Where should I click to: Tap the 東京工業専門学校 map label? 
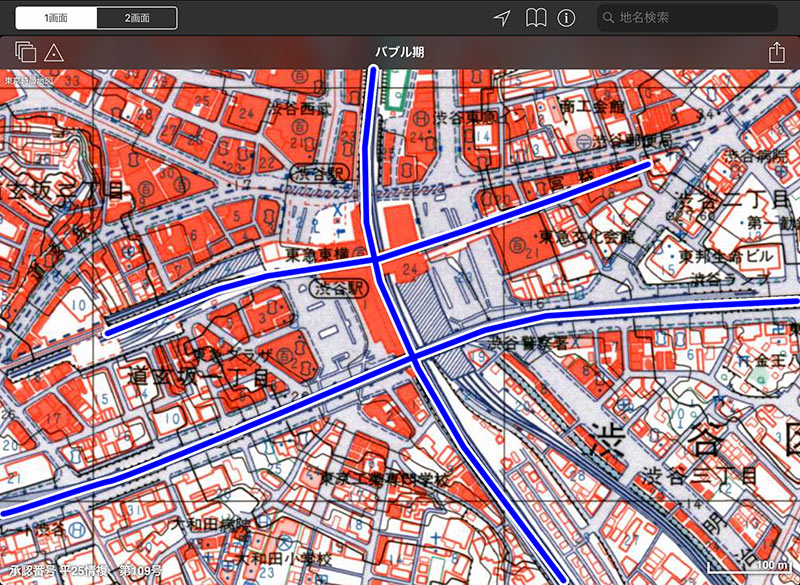click(386, 479)
